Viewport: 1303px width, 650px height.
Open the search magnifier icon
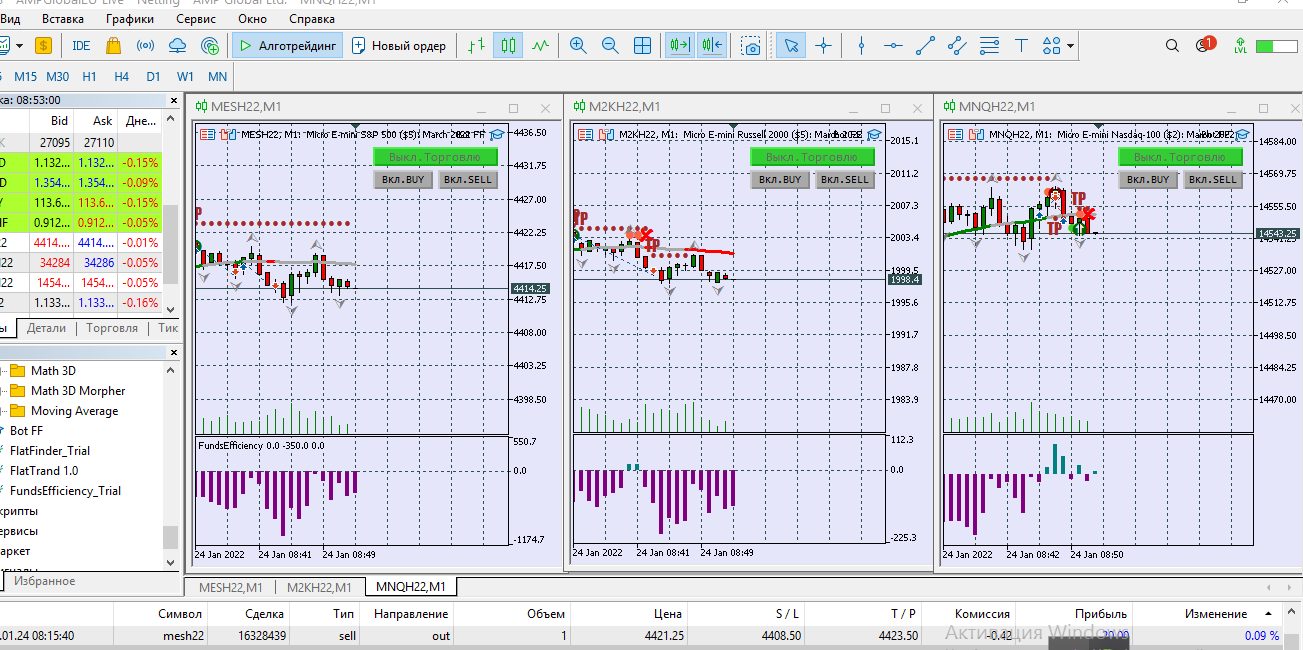point(1173,45)
